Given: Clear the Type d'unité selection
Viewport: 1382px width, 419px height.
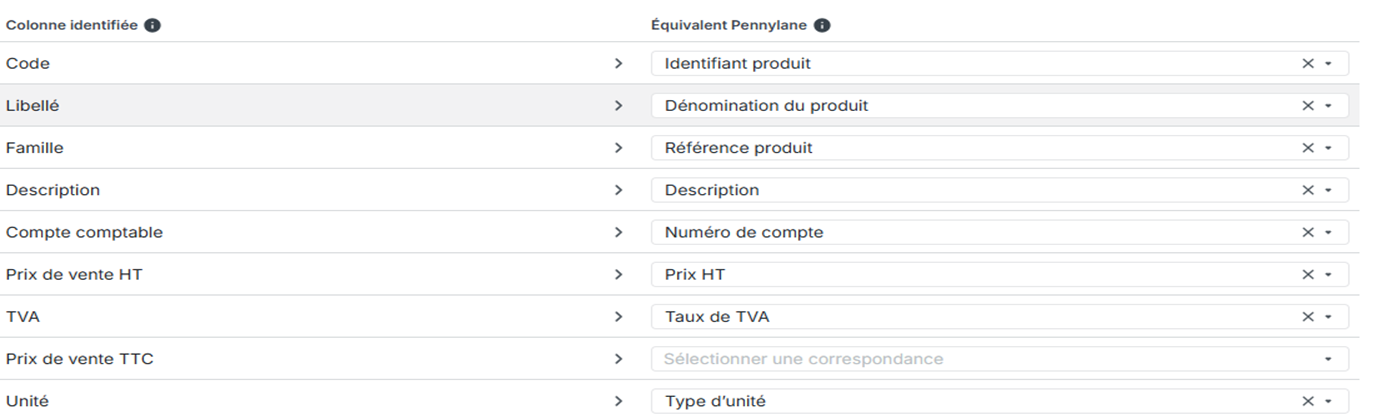Looking at the screenshot, I should (x=1308, y=401).
